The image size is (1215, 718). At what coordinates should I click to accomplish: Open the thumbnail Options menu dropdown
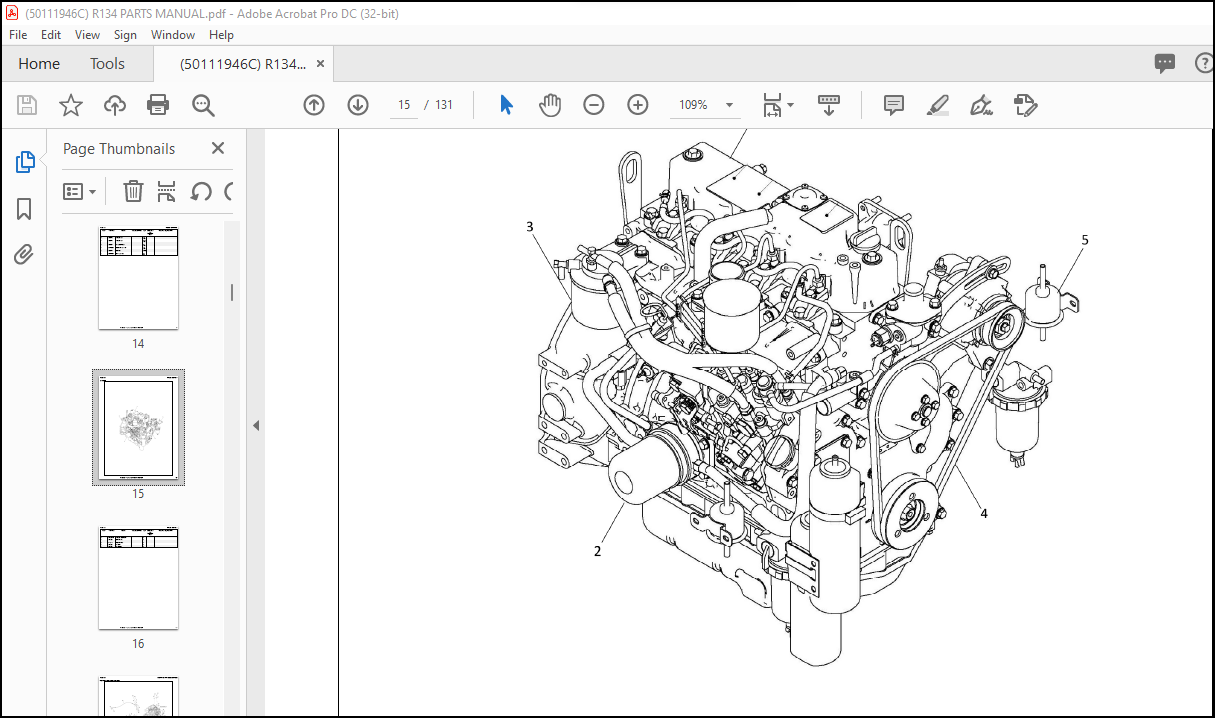[x=79, y=191]
